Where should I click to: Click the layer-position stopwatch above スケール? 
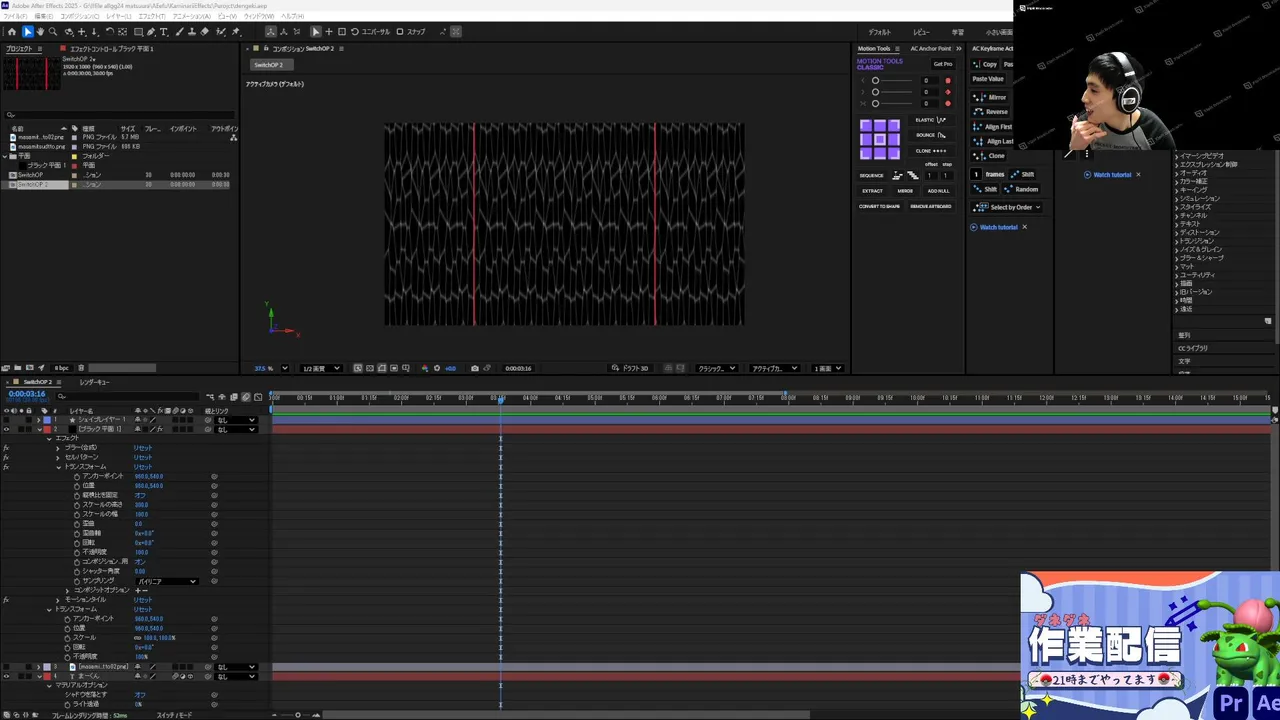(67, 628)
